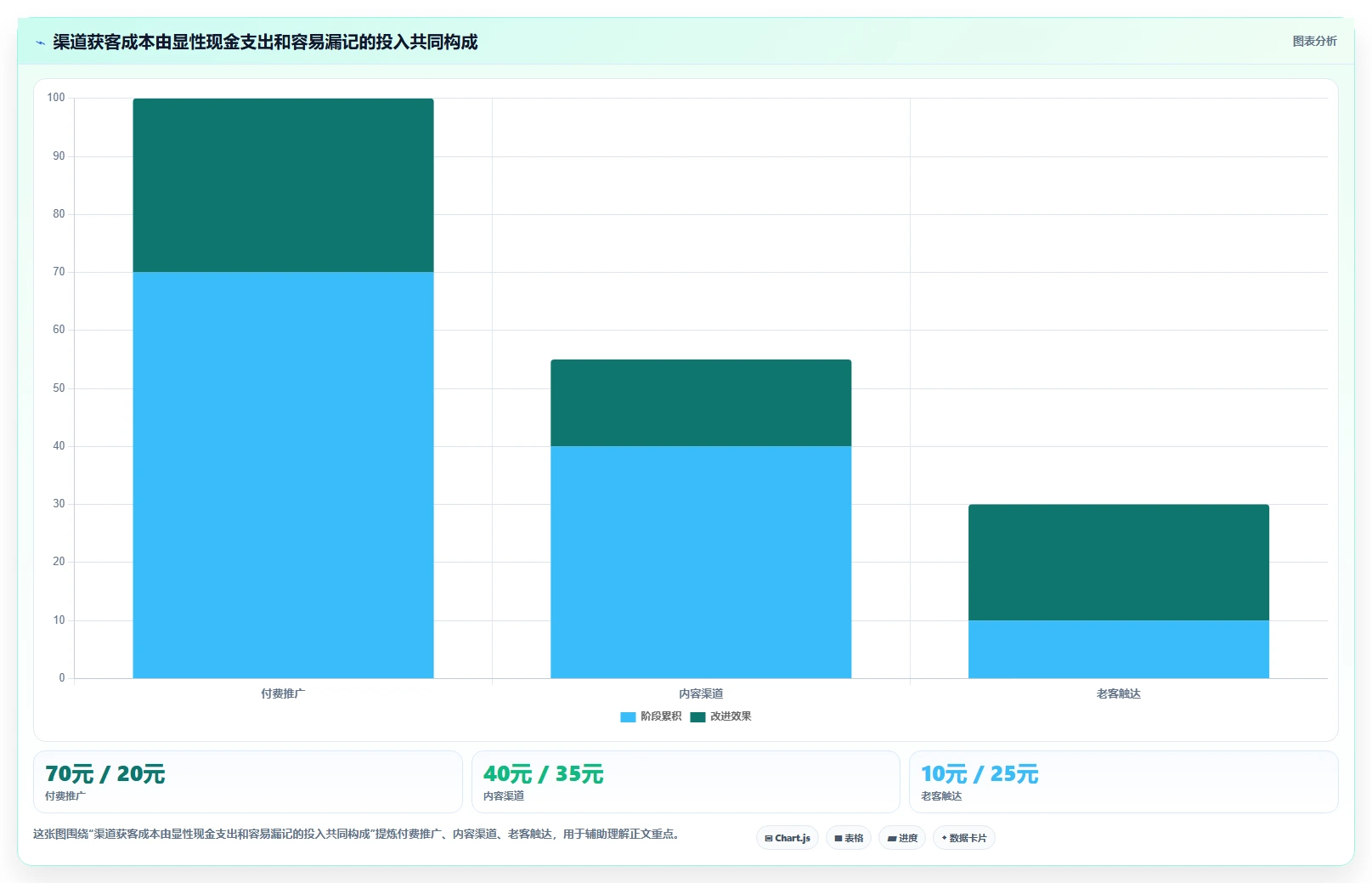Click the 付费推广 caption in first card
Viewport: 1372px width, 883px height.
coord(65,796)
